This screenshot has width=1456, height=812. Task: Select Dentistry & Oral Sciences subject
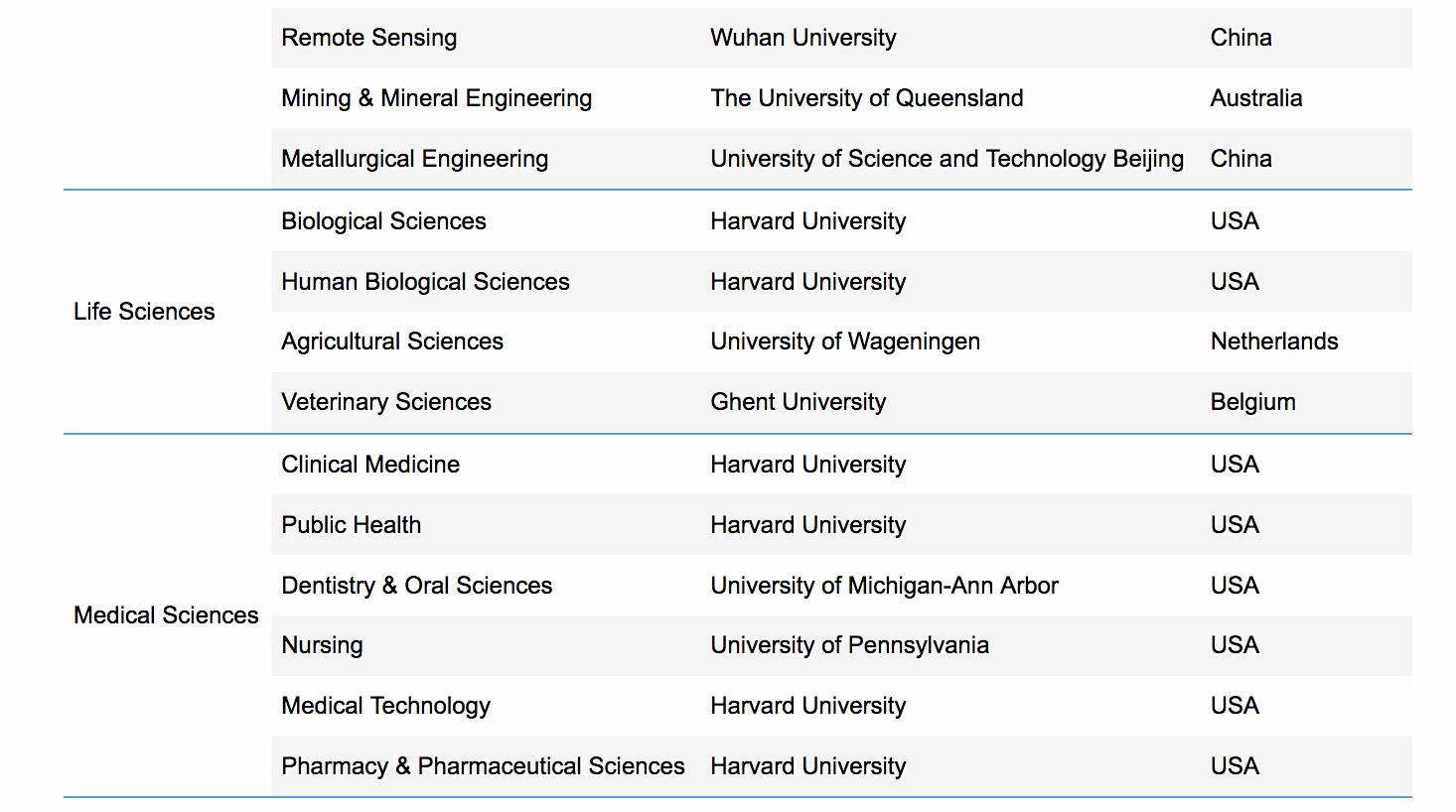[417, 586]
